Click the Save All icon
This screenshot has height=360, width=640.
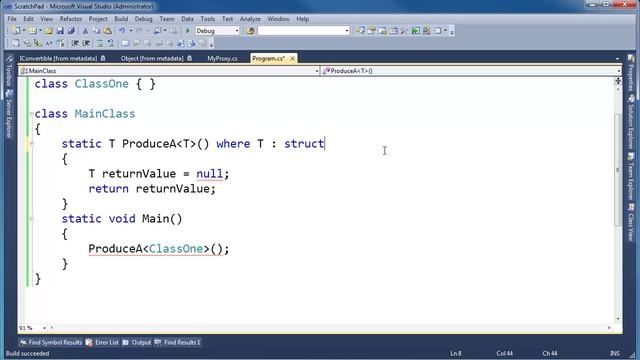coord(71,31)
